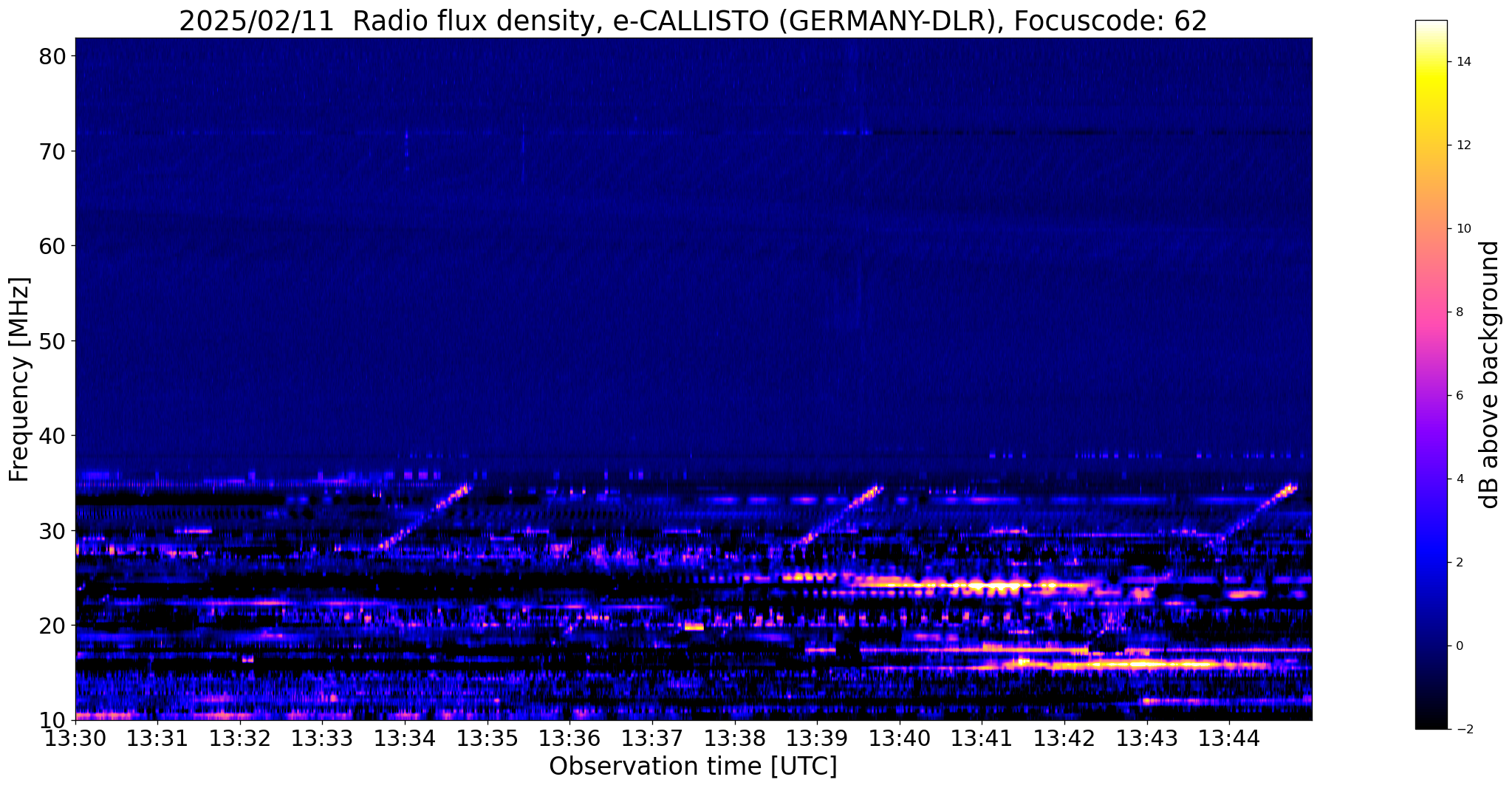The image size is (1512, 788).
Task: Click the 50 MHz frequency tick label
Action: (52, 341)
